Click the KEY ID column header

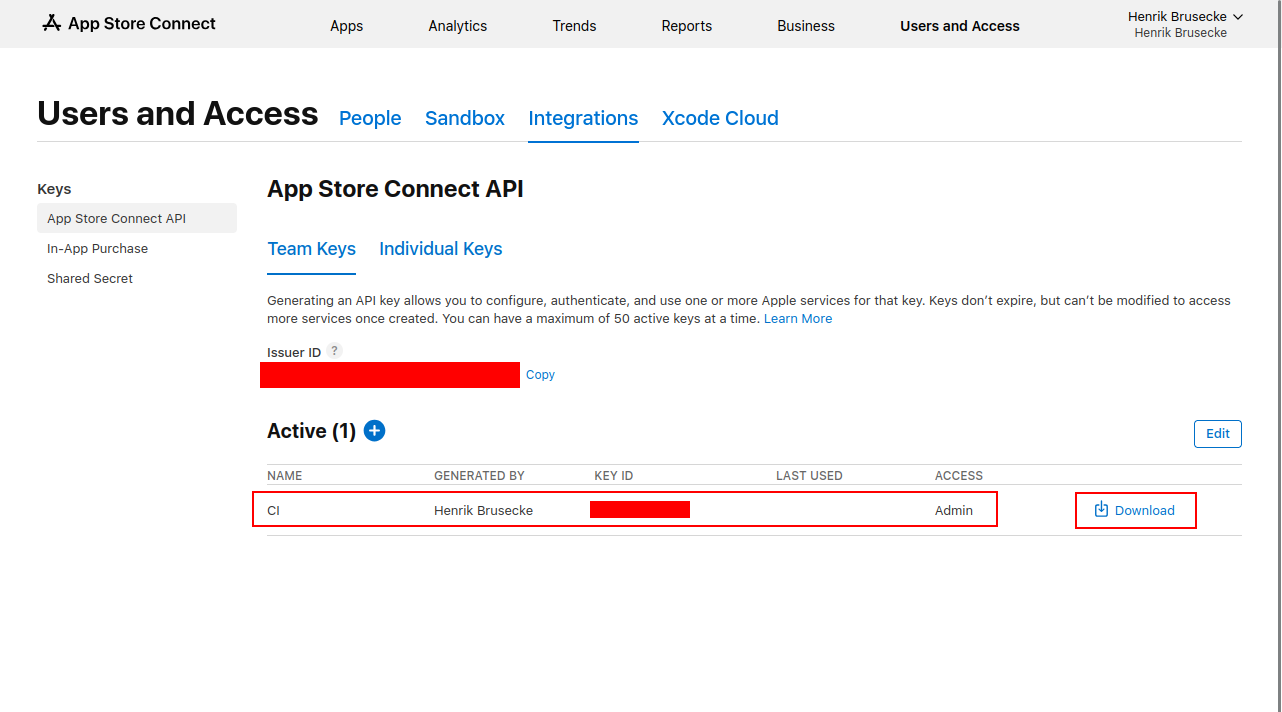tap(614, 476)
